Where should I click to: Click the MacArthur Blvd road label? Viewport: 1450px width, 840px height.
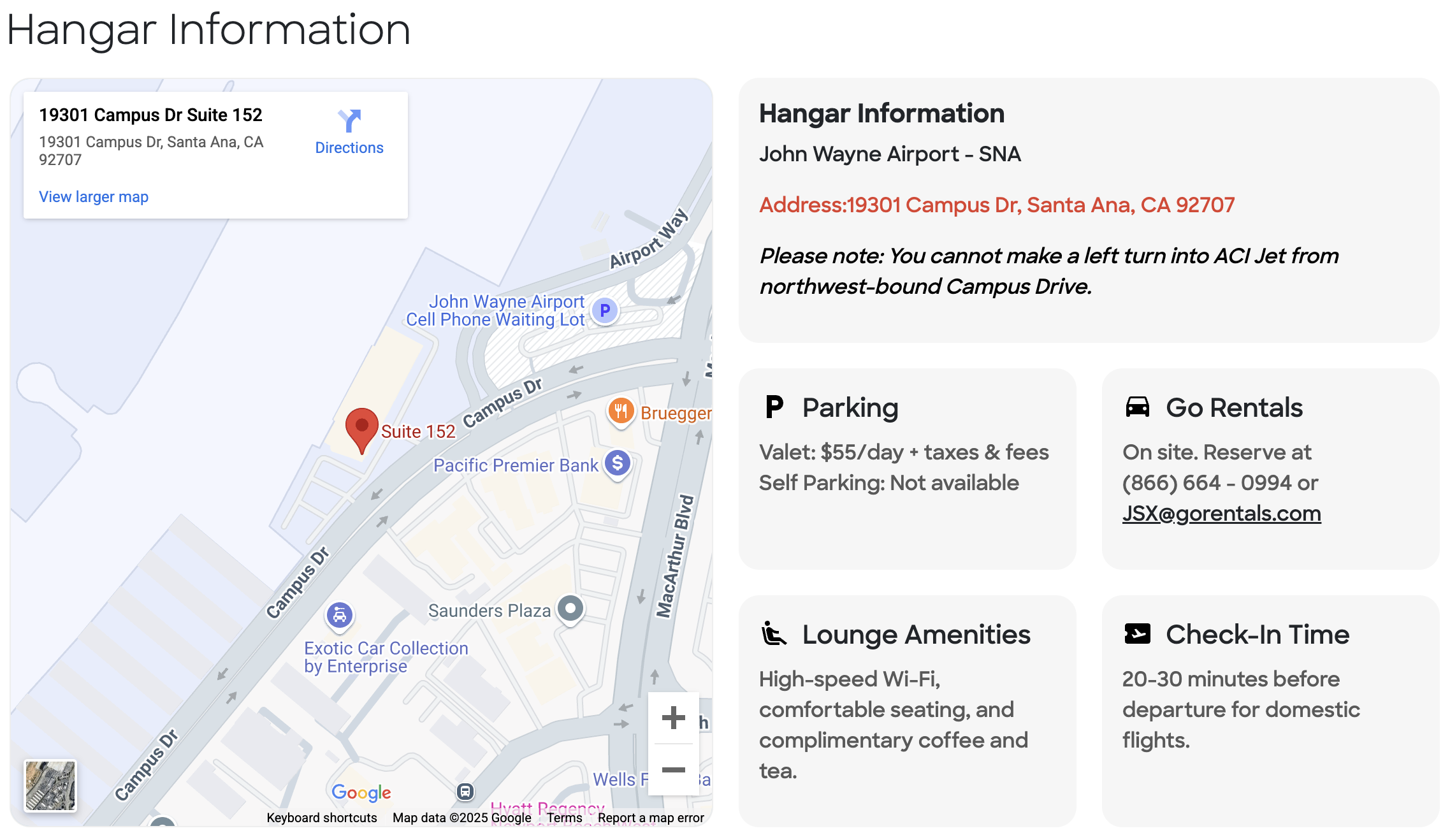coord(674,556)
